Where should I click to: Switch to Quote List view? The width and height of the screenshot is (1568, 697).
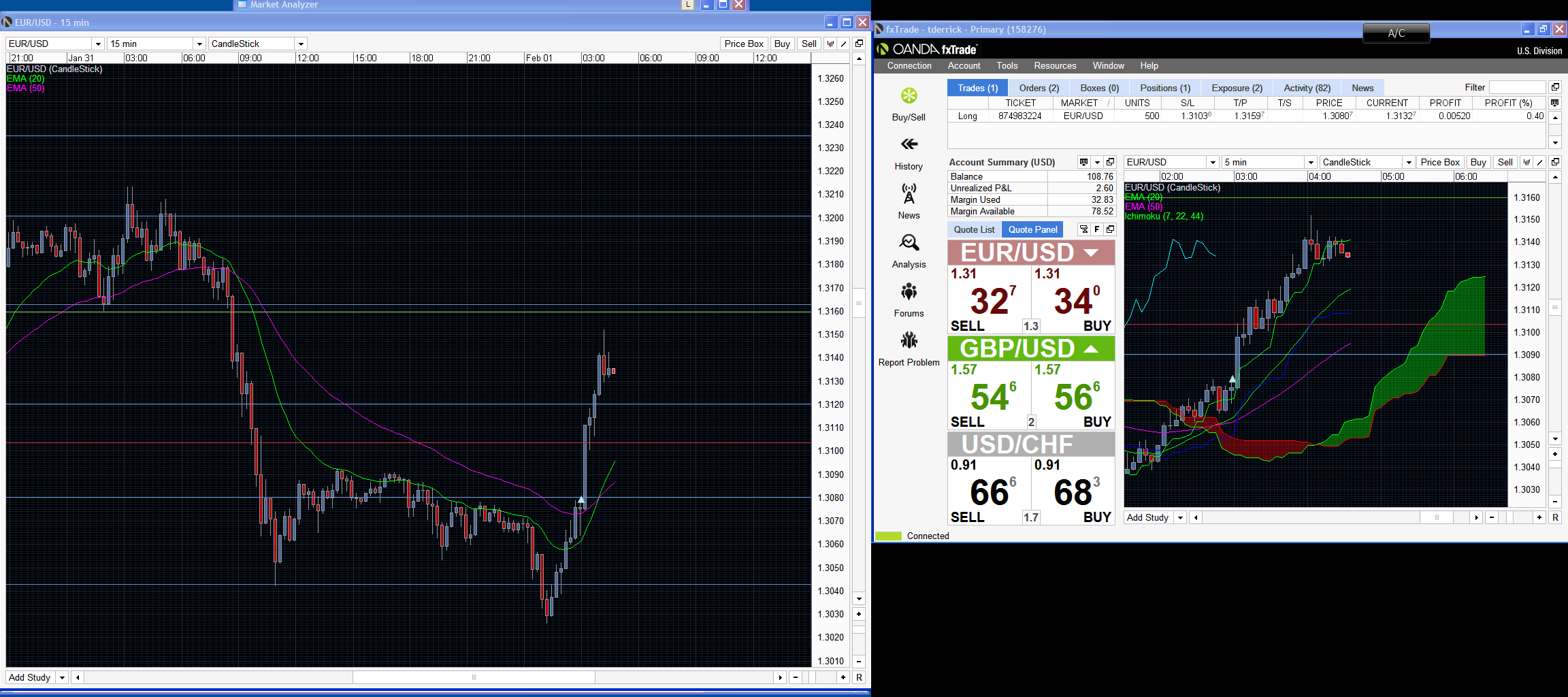point(974,229)
